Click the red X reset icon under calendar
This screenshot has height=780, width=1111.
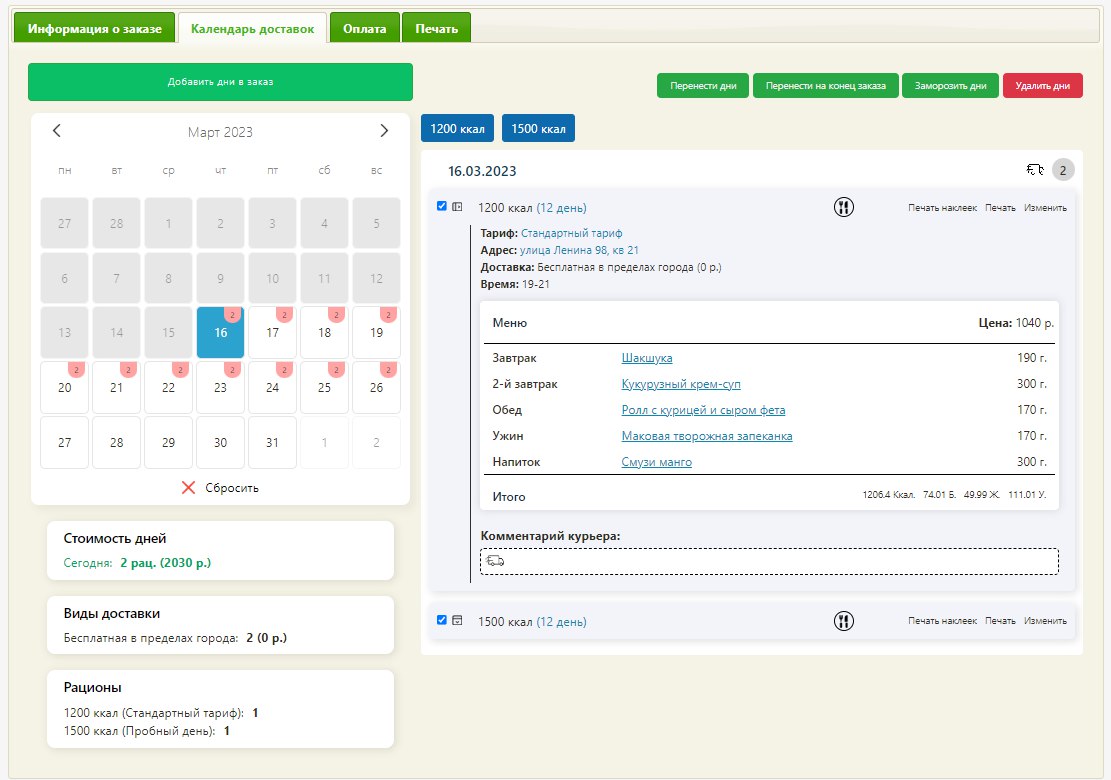pyautogui.click(x=188, y=488)
